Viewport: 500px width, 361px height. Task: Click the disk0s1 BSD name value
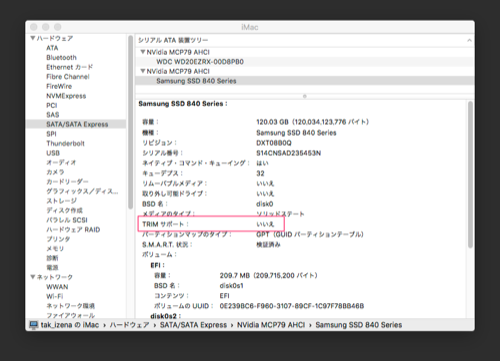pos(232,286)
